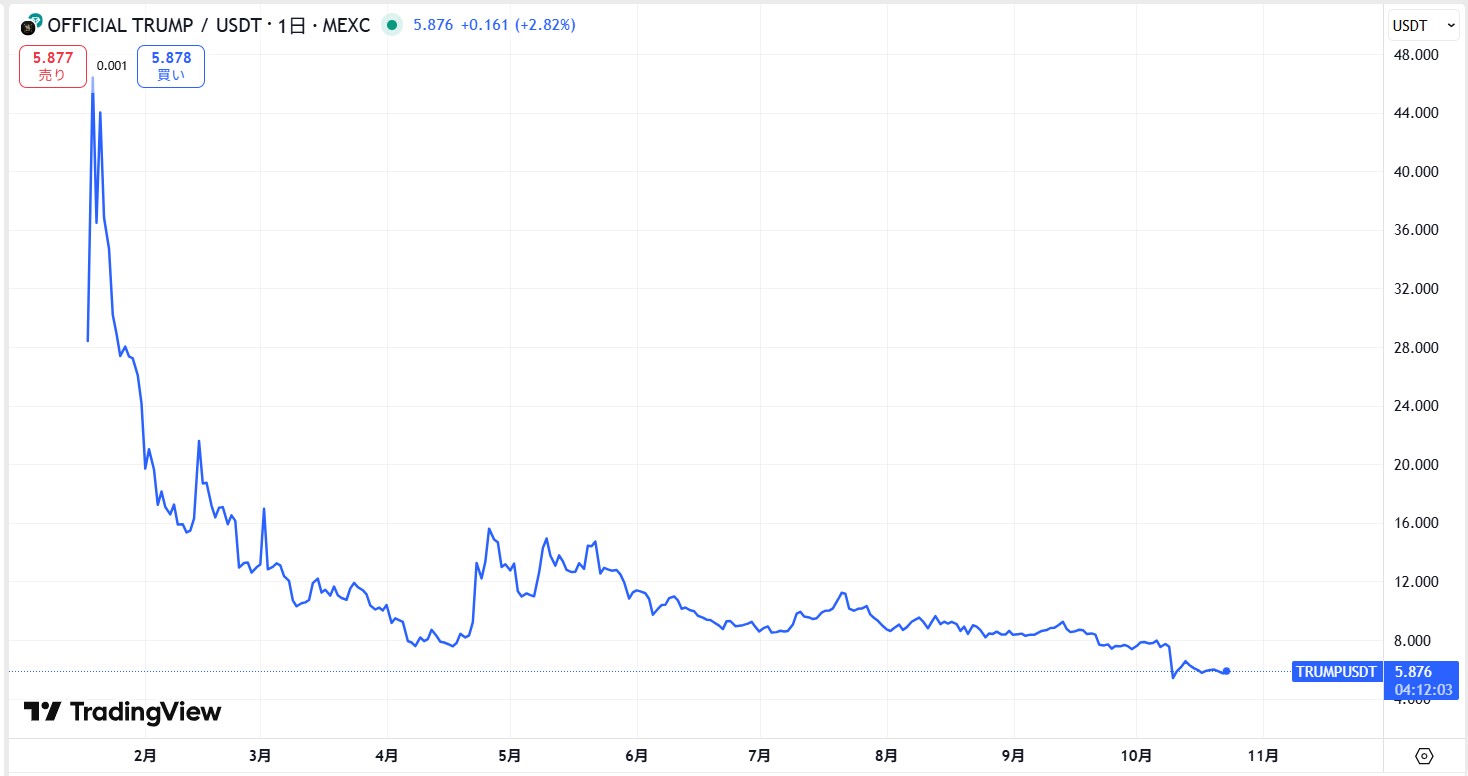Open chart settings hexagon icon

pos(1425,755)
